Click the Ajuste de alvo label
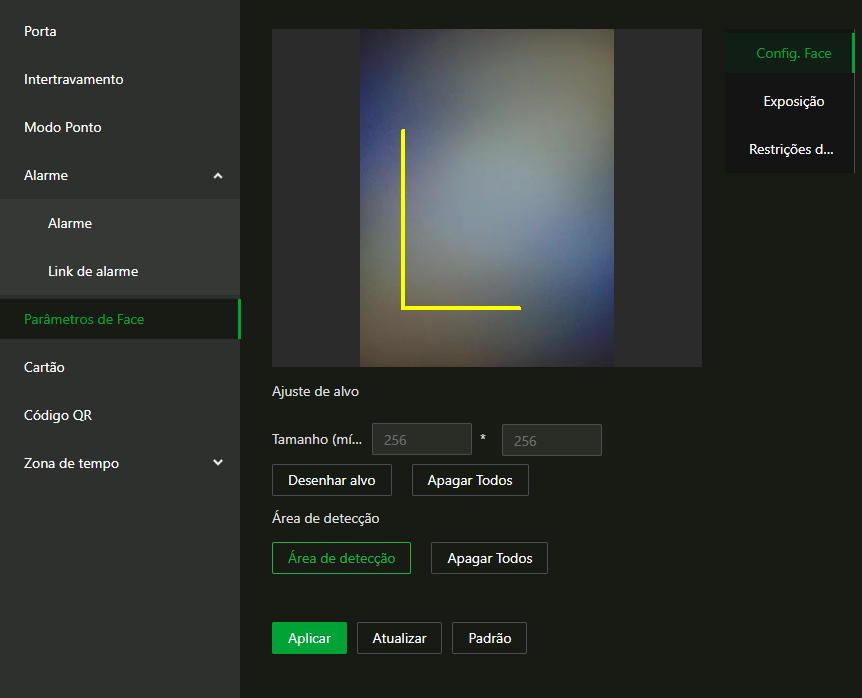The width and height of the screenshot is (862, 698). pos(315,391)
